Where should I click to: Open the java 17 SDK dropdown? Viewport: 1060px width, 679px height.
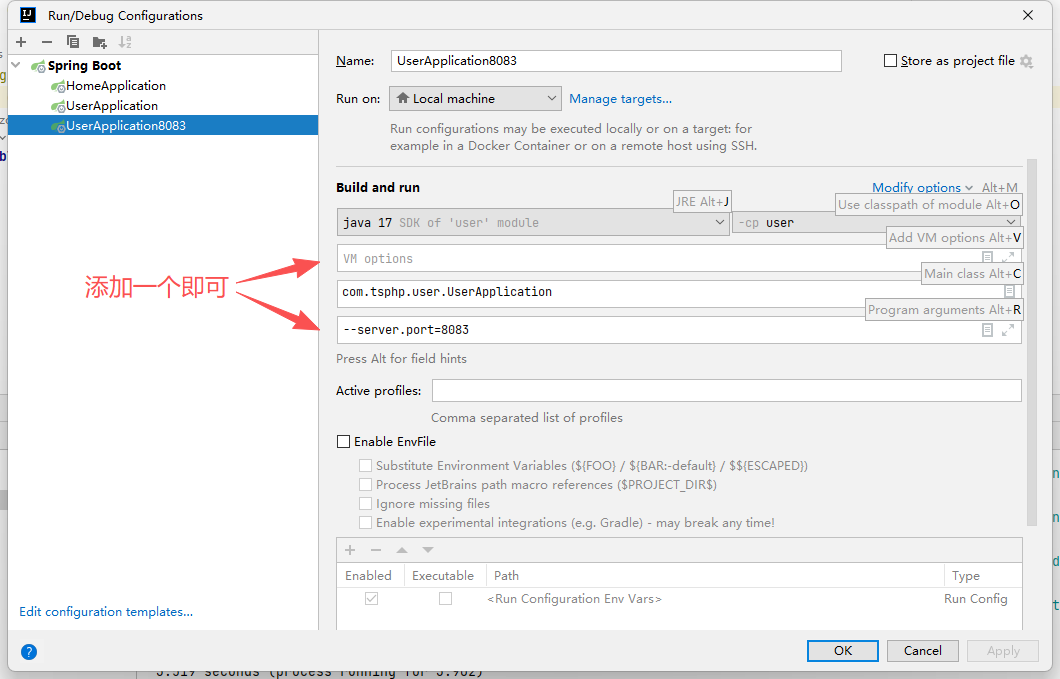pos(533,222)
